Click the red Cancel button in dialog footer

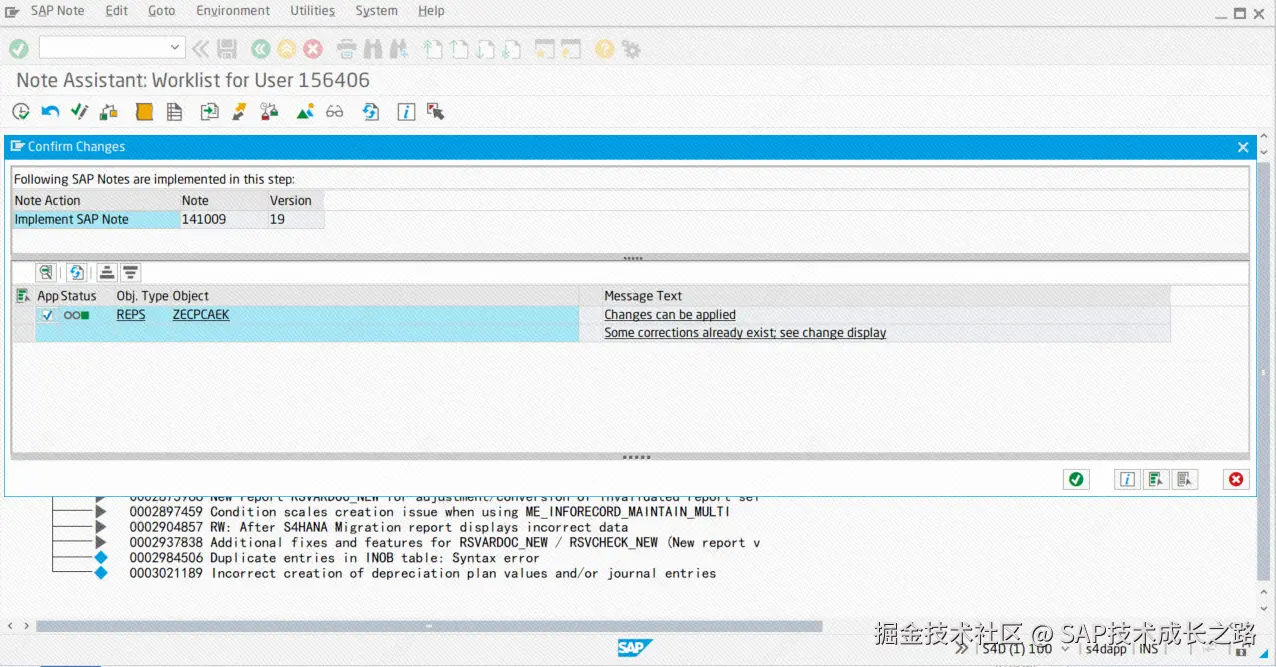(1236, 479)
